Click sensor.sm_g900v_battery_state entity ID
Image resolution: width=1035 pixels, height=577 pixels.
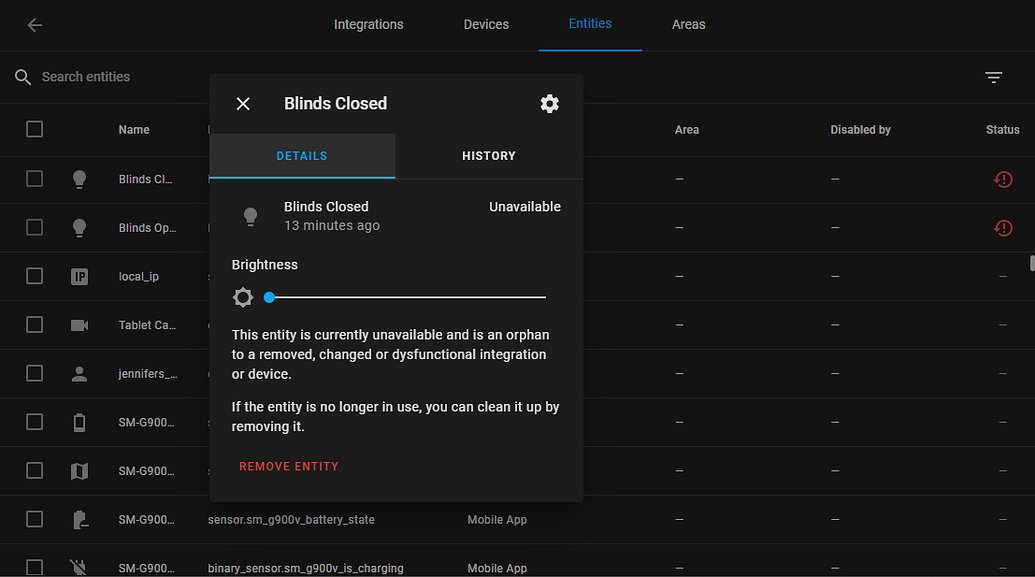(291, 520)
